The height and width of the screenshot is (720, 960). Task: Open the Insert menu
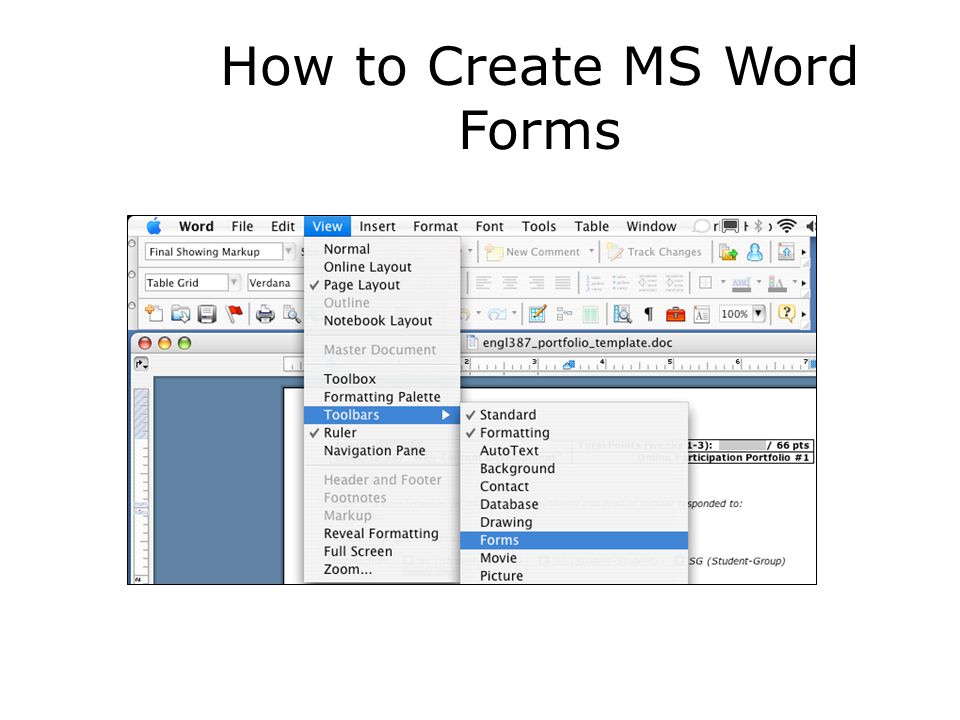point(377,226)
